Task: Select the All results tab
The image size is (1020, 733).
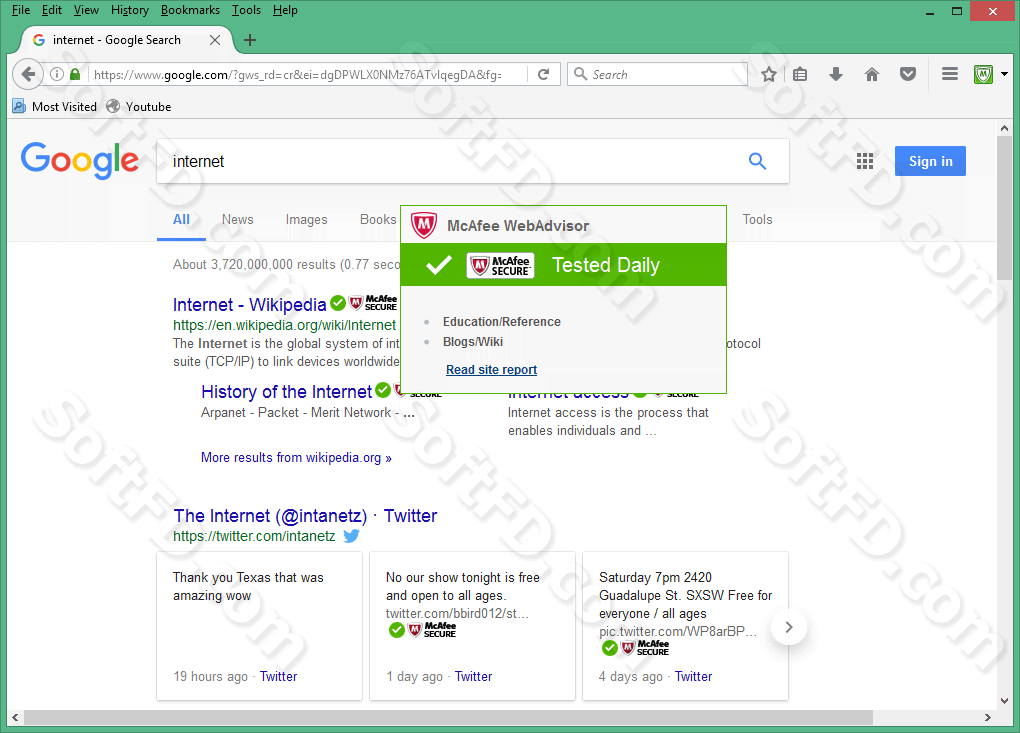Action: point(181,220)
